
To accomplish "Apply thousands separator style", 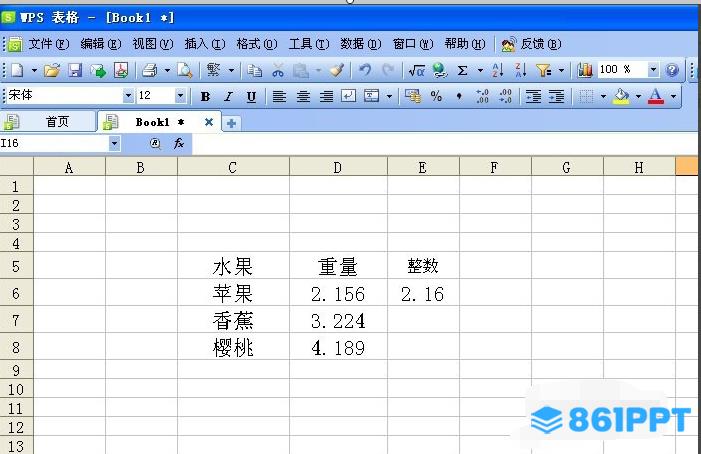I will coord(459,96).
